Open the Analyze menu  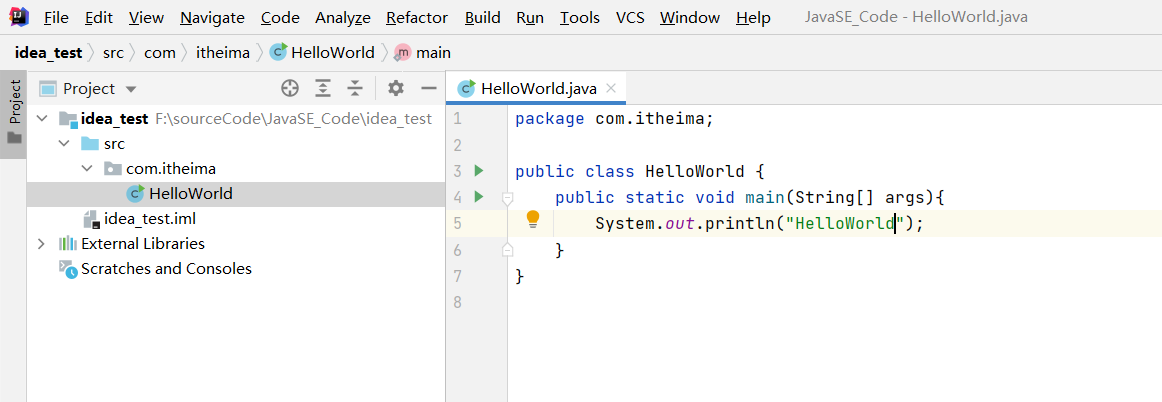pos(342,17)
